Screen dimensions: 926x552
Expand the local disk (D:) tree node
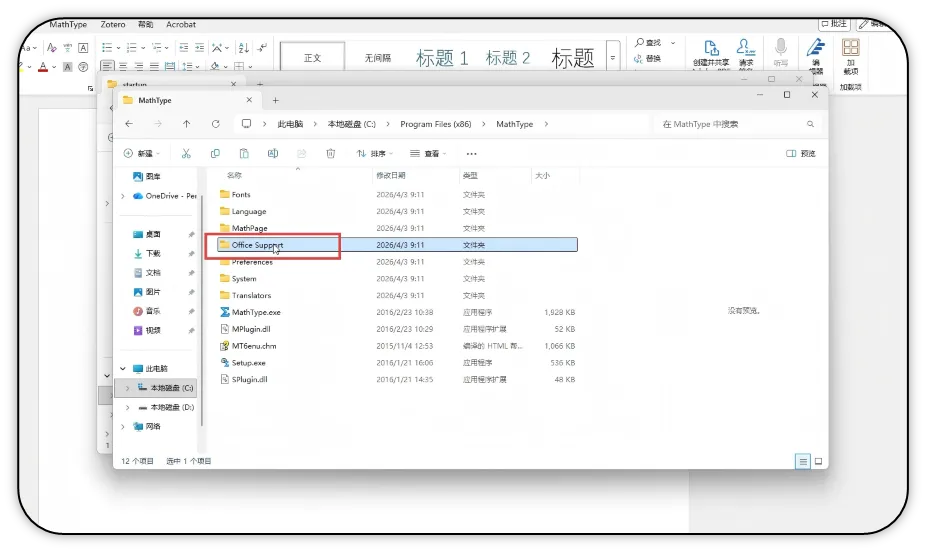click(x=128, y=407)
